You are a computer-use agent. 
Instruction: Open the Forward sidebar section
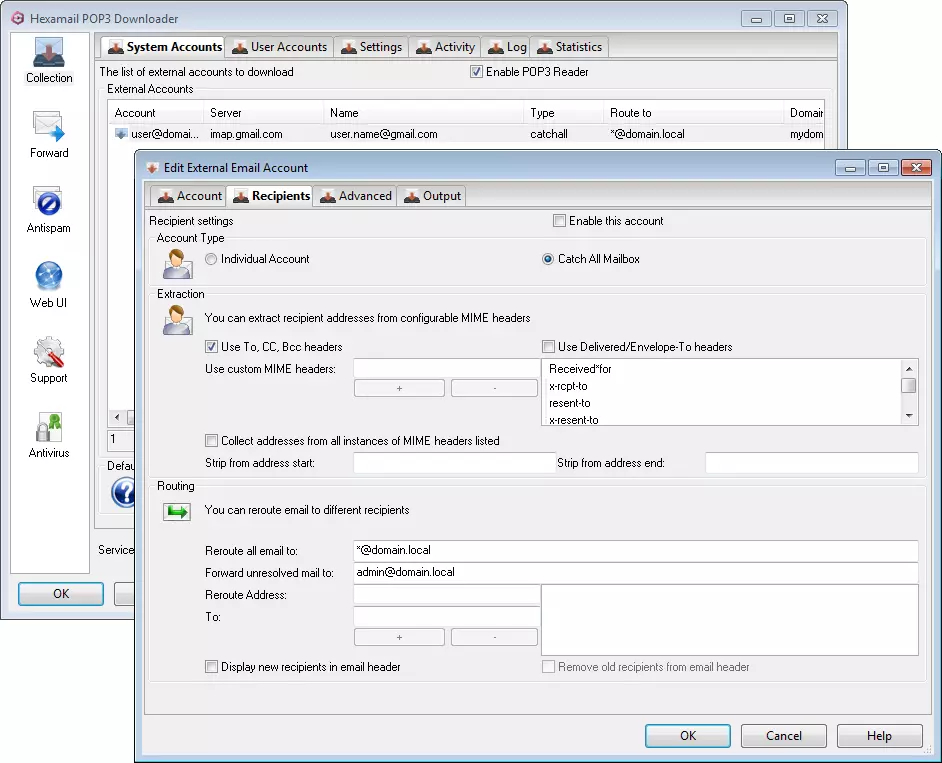pyautogui.click(x=49, y=128)
